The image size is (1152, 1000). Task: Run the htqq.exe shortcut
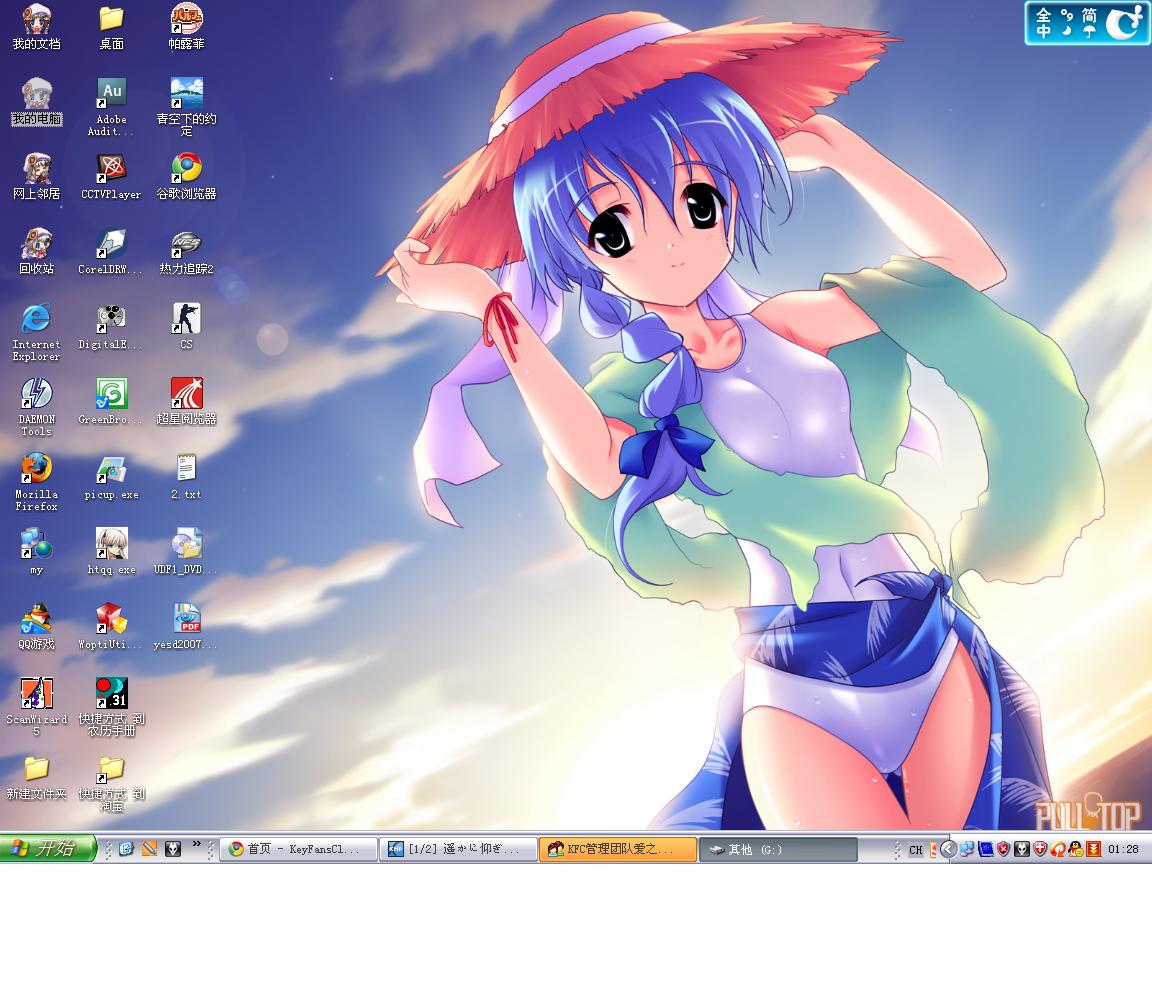click(x=112, y=552)
